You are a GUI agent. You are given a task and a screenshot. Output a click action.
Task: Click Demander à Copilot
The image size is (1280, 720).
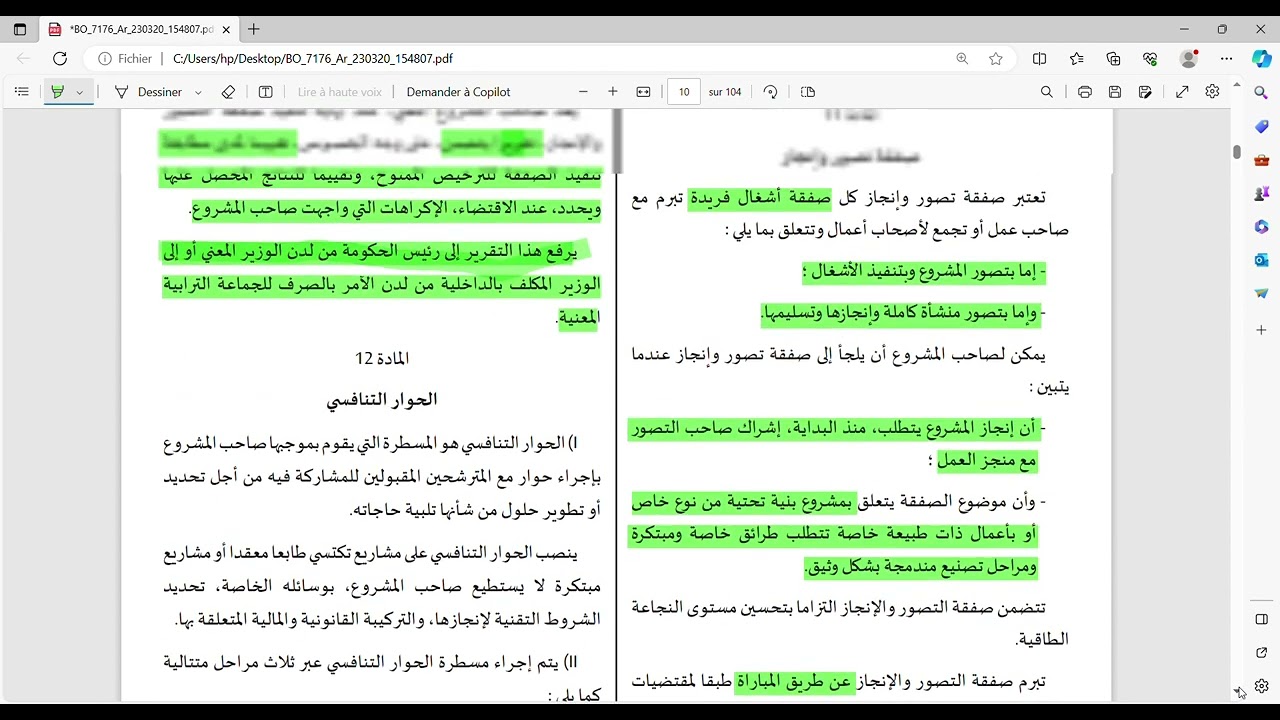[x=458, y=92]
